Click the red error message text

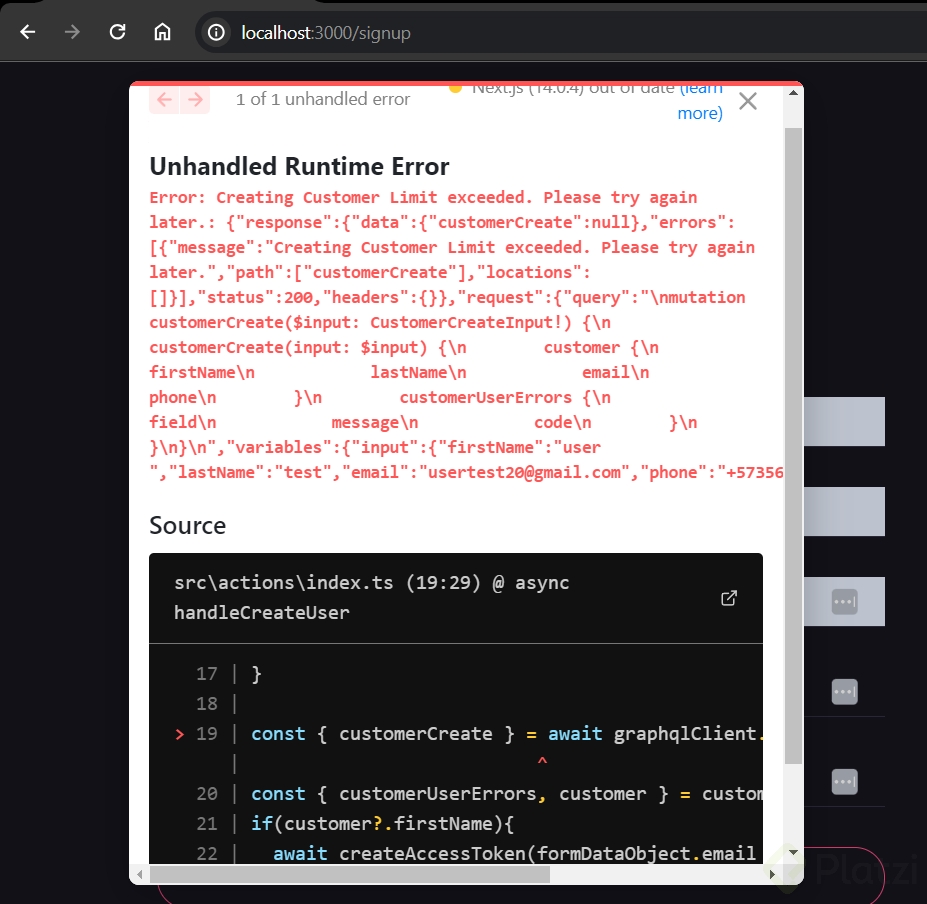(466, 335)
